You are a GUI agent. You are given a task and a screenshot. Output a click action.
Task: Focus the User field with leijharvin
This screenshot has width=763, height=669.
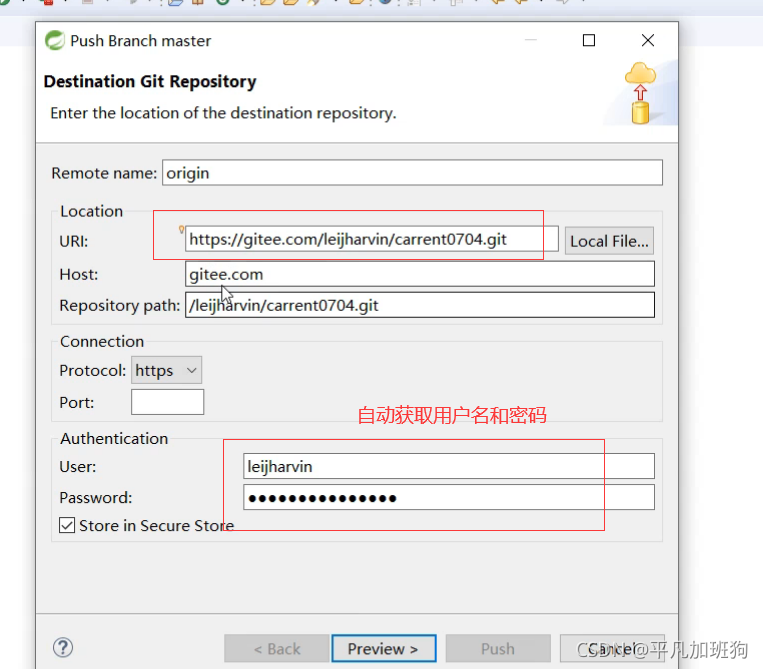(449, 466)
